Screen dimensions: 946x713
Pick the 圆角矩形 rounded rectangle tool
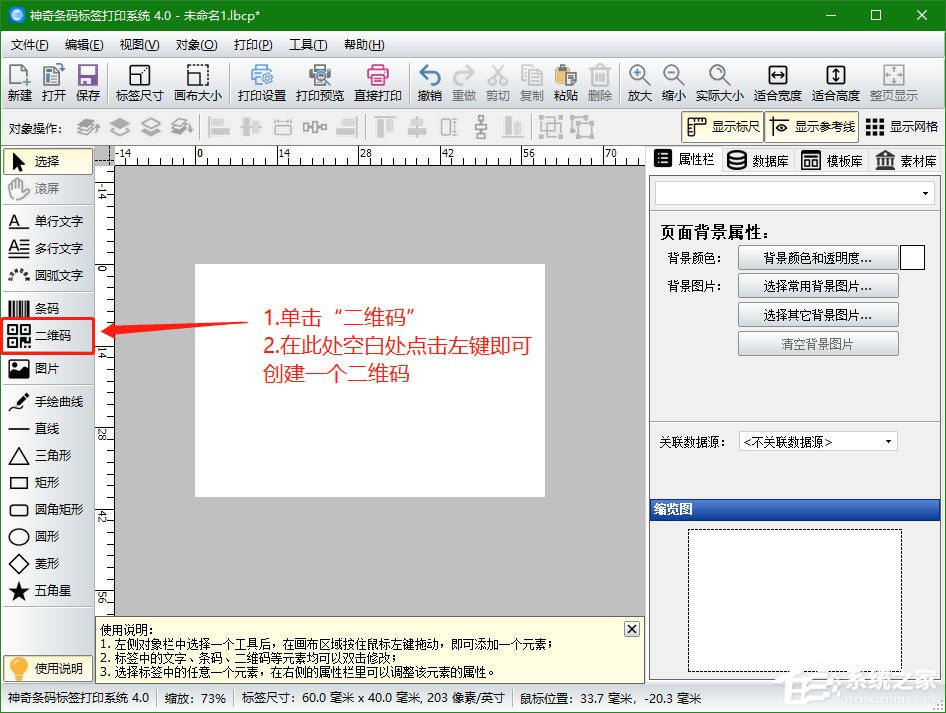46,510
